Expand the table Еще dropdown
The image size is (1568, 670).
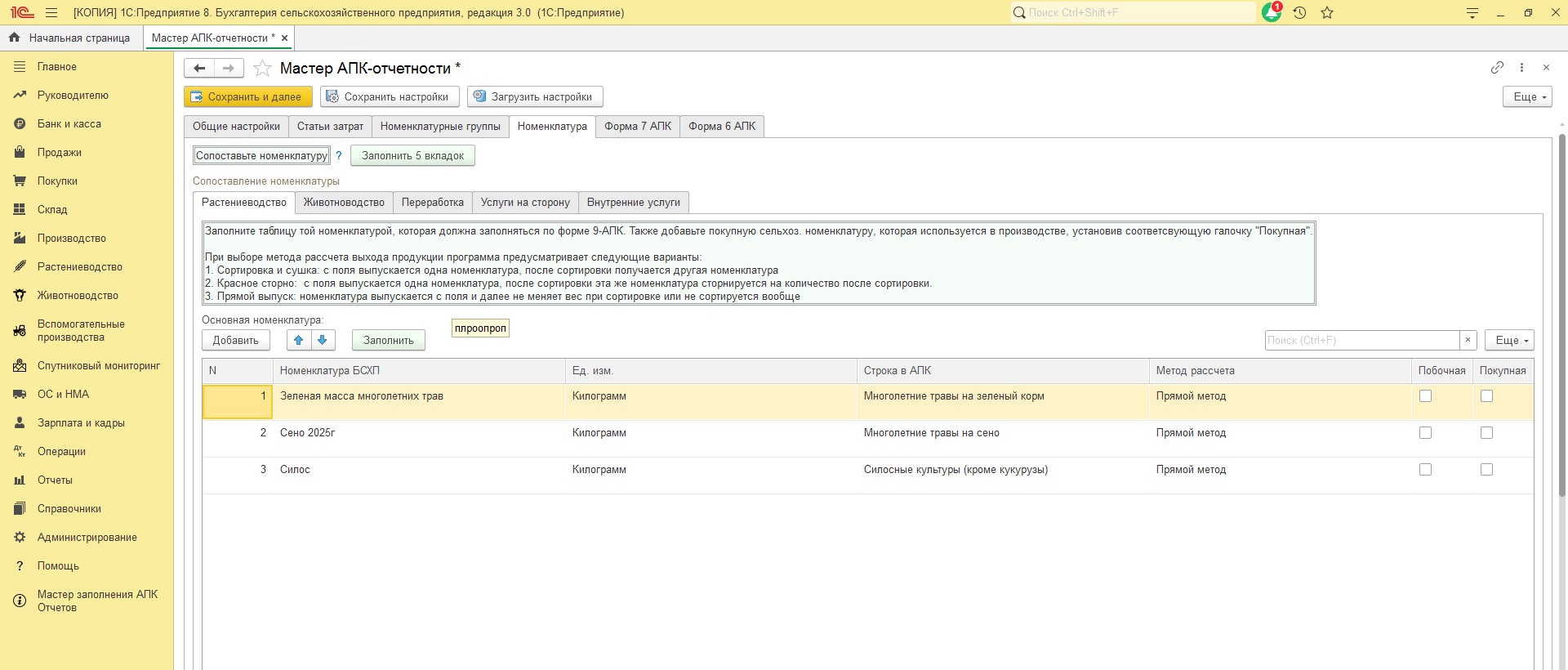(1509, 340)
